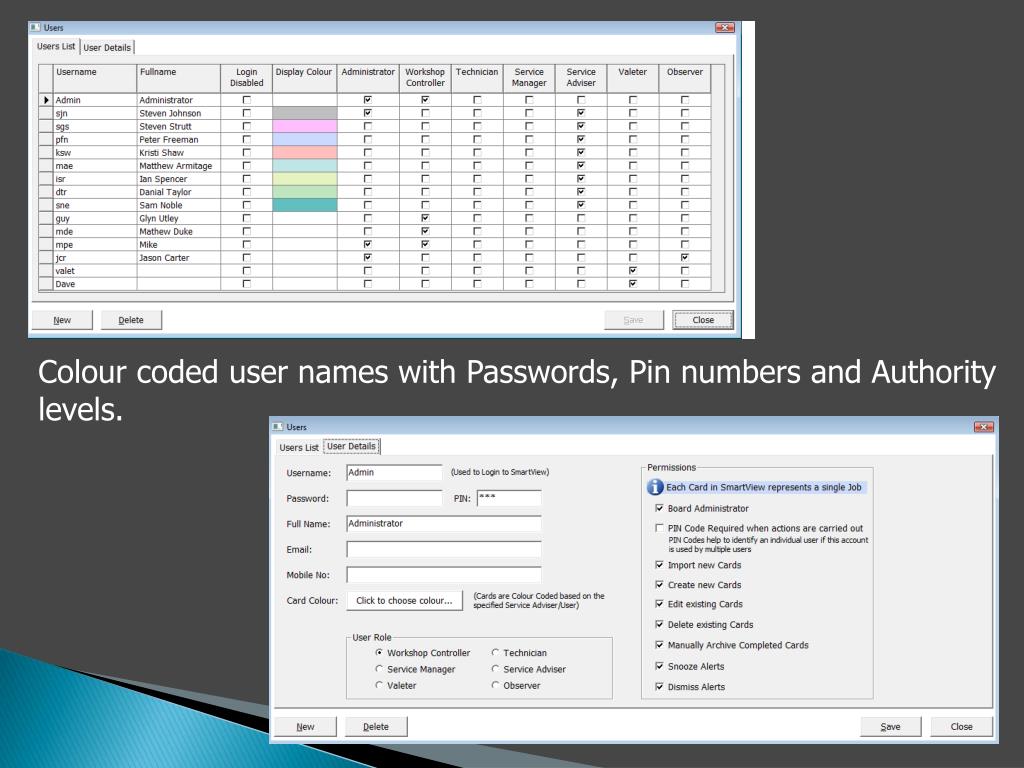Select the Observer user role
This screenshot has height=768, width=1024.
[x=495, y=685]
